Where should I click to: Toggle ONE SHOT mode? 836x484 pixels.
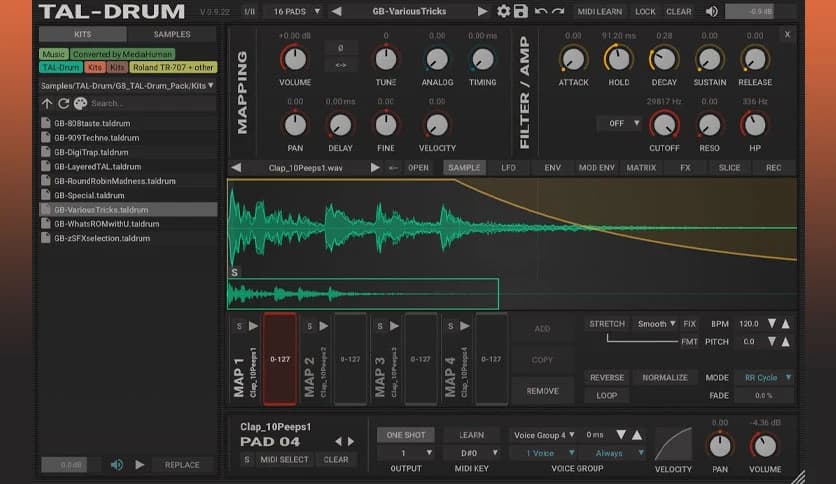point(406,435)
